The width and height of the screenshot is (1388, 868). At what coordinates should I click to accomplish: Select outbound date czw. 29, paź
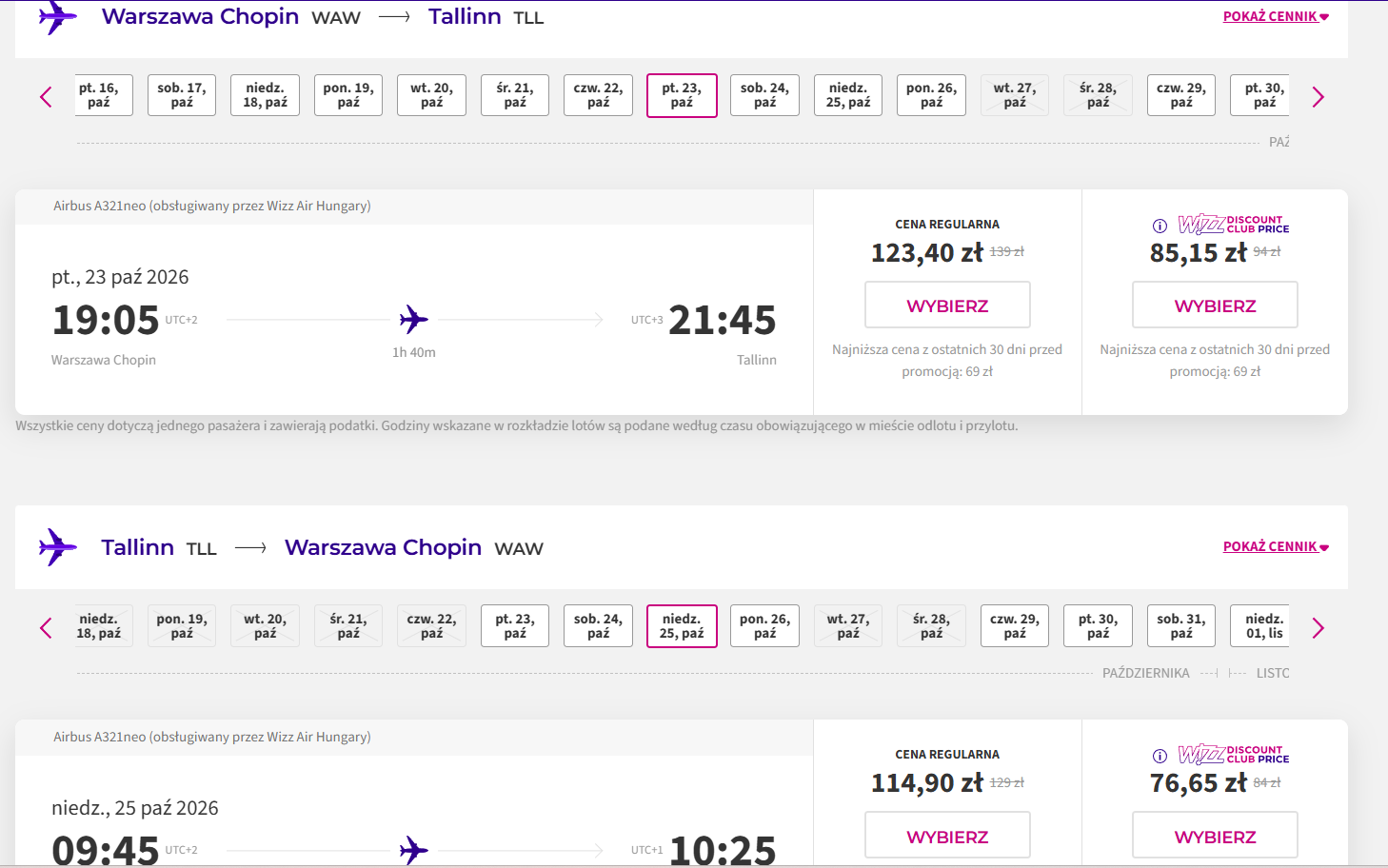[x=1181, y=95]
